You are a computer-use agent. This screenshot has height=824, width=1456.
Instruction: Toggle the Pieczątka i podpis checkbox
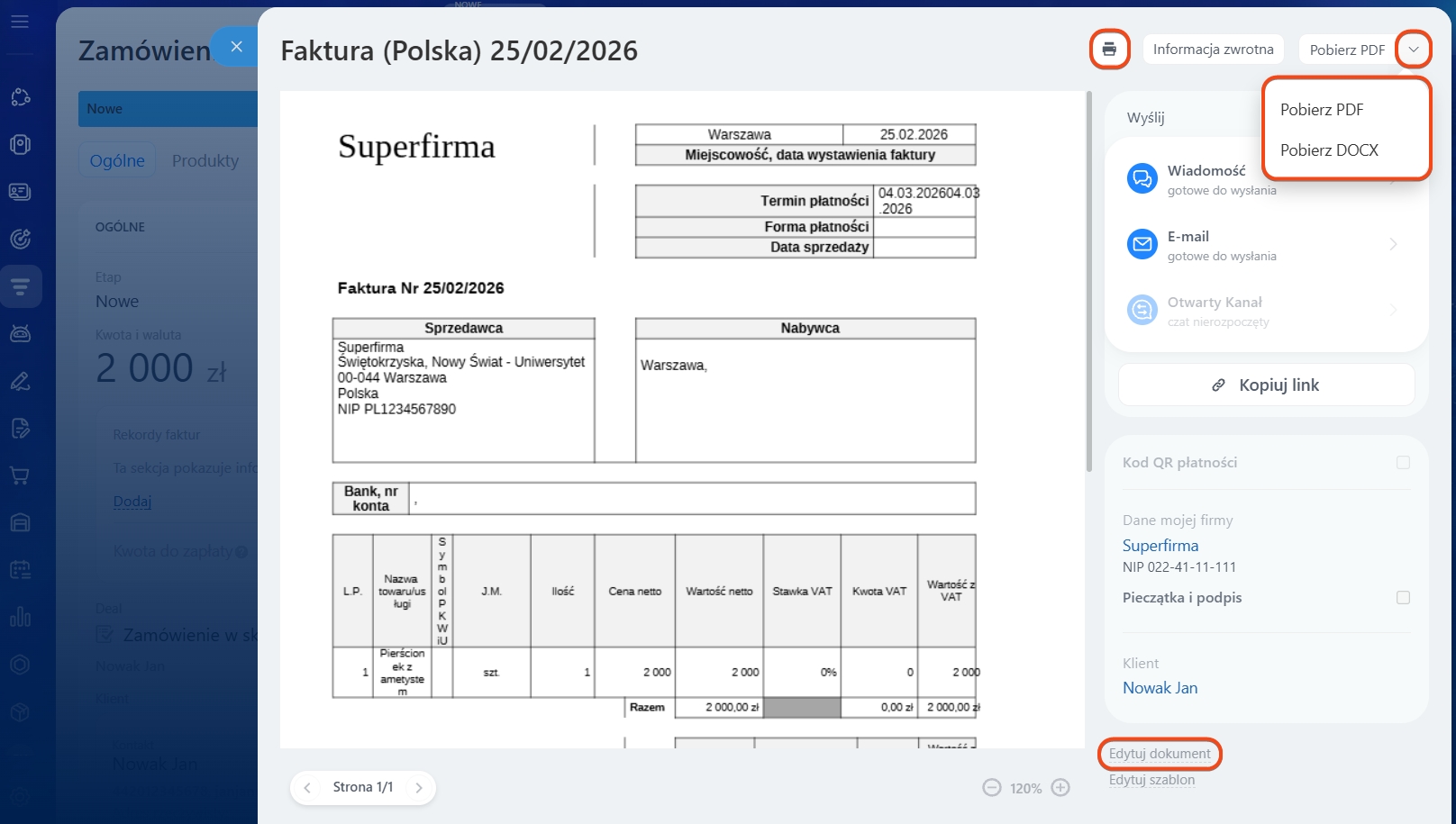point(1403,598)
